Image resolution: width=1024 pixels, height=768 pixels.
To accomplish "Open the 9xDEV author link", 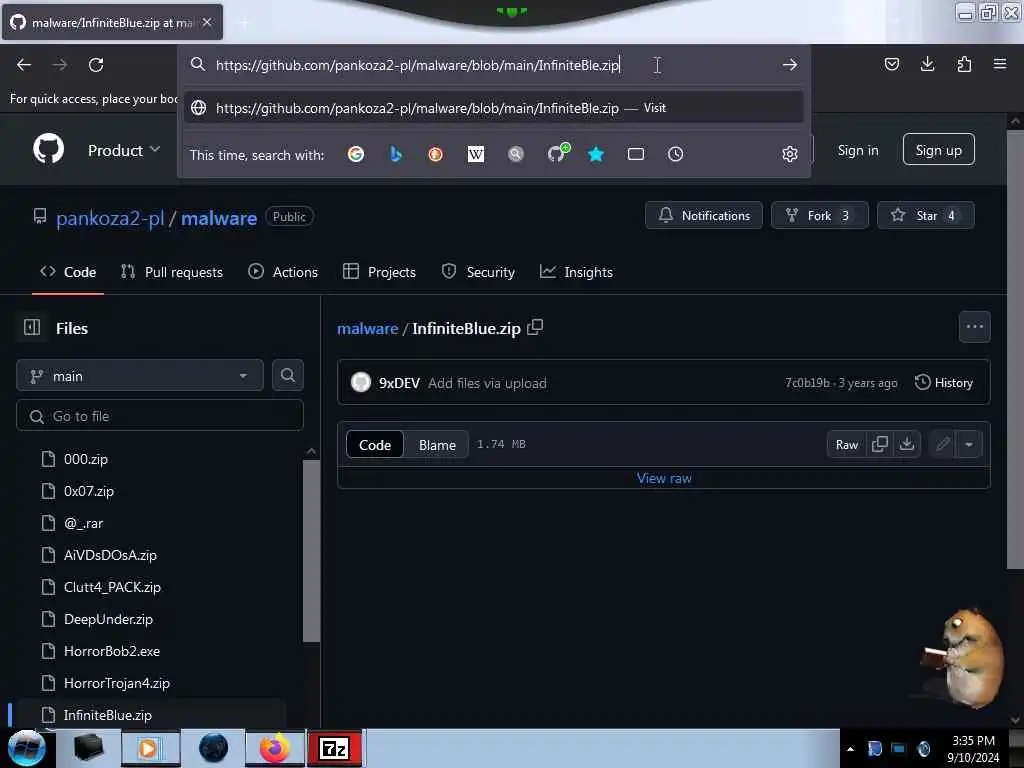I will coord(399,383).
